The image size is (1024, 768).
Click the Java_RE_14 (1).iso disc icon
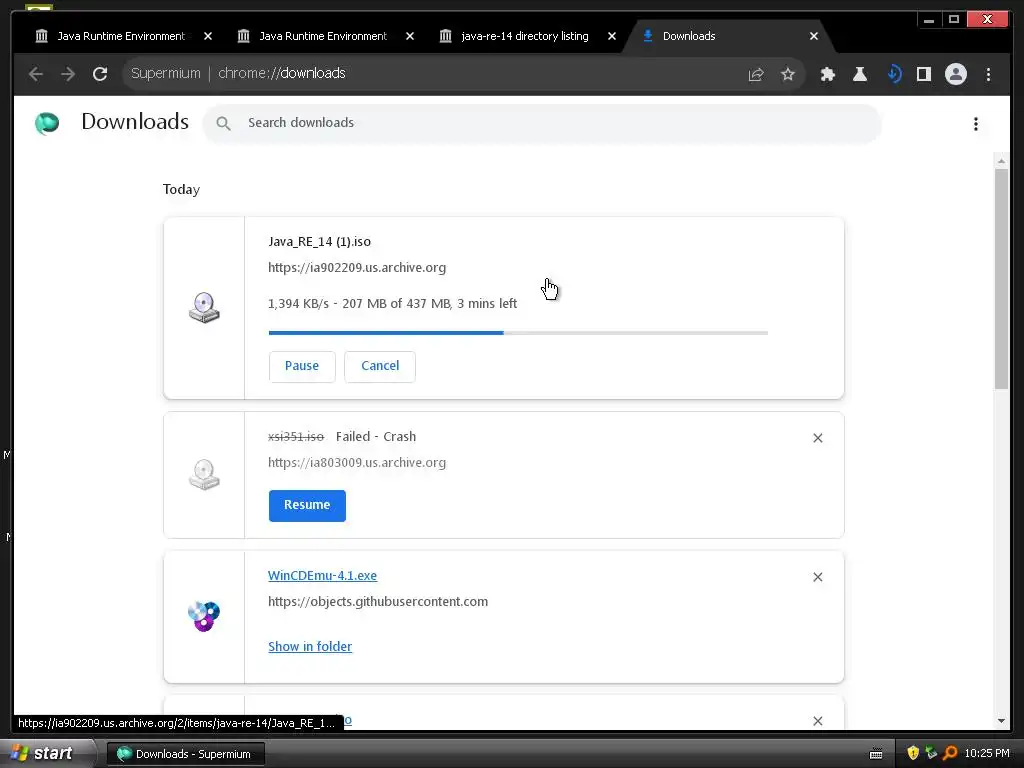coord(204,308)
